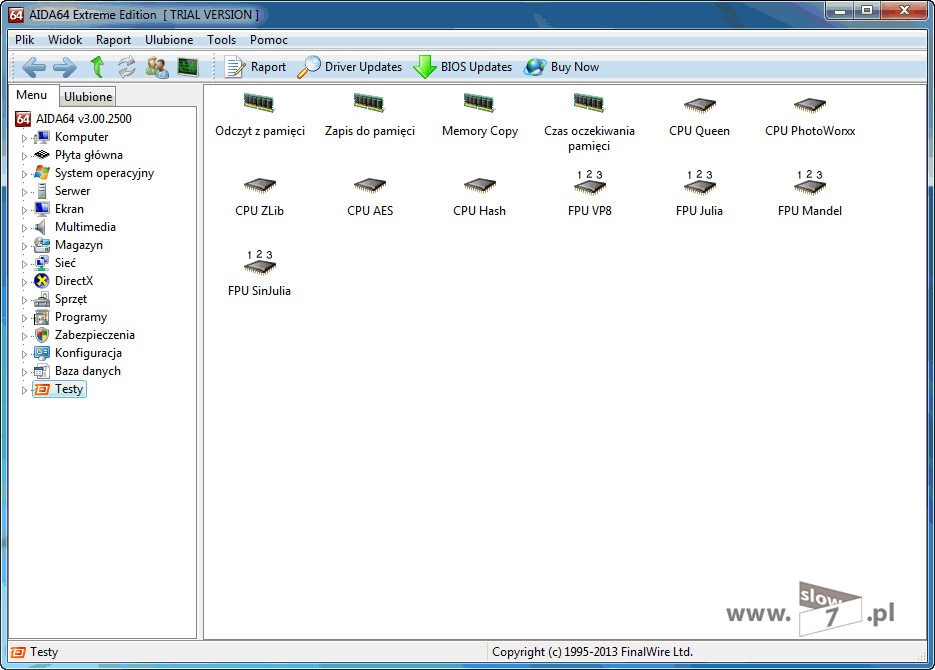Screen dimensions: 935x670
Task: Go forward with the right arrow
Action: [x=64, y=67]
